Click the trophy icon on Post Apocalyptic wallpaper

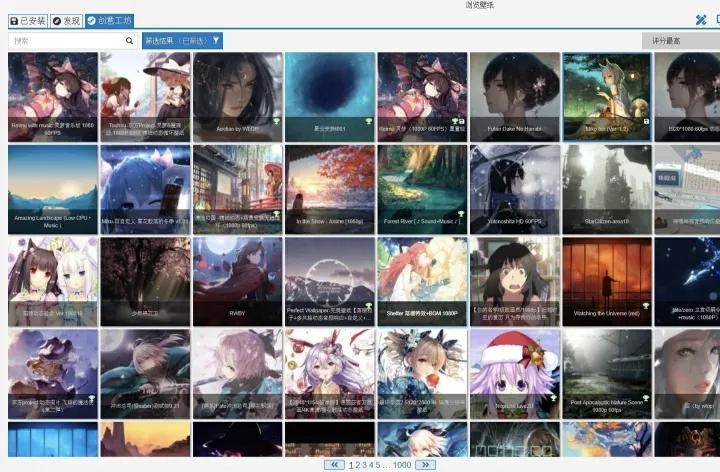pos(646,398)
